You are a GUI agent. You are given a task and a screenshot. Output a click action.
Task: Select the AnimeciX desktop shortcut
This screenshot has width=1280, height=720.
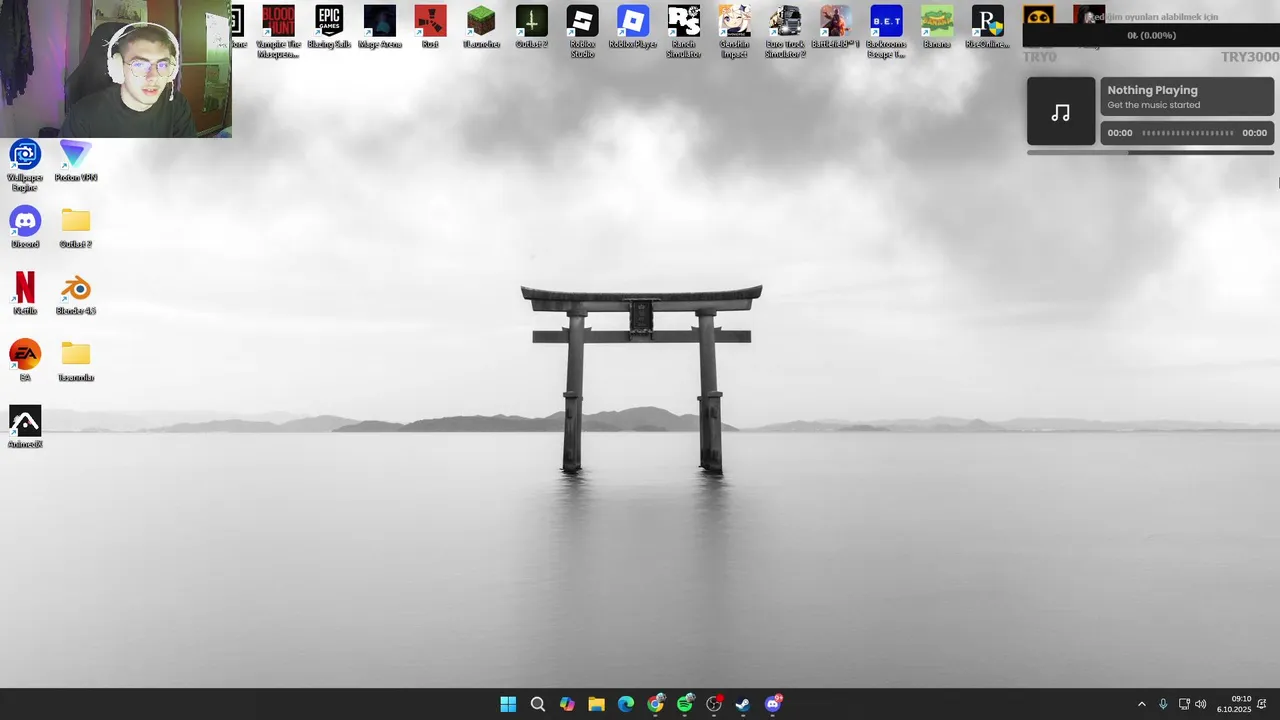click(x=25, y=427)
